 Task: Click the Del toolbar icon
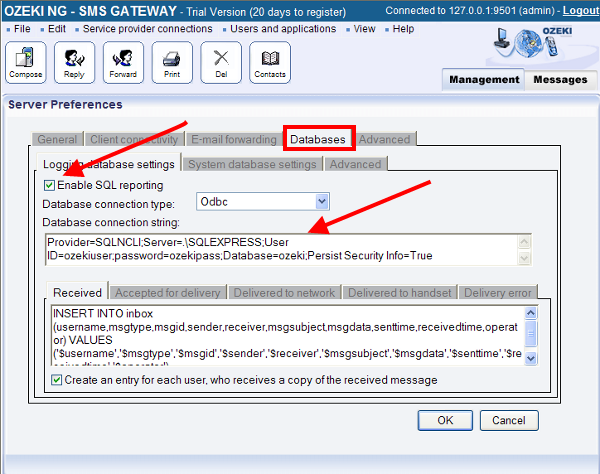pyautogui.click(x=221, y=62)
